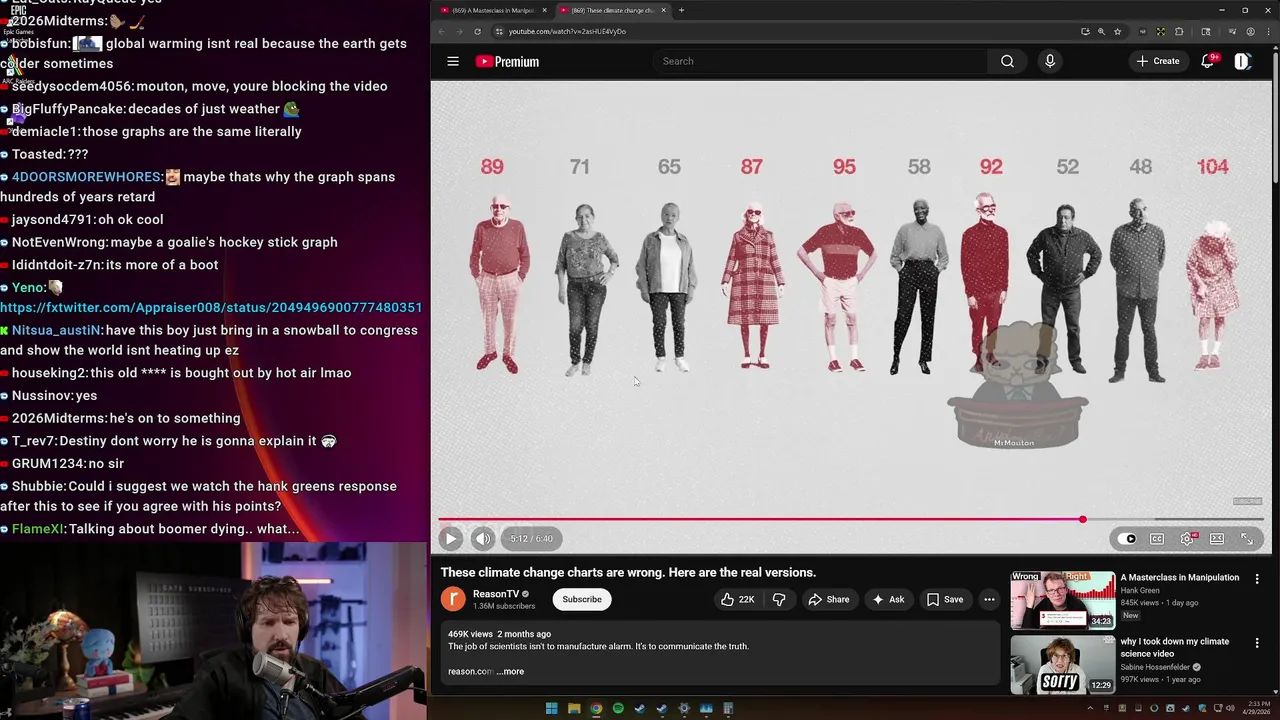
Task: Open the Windows Start menu
Action: (x=551, y=709)
